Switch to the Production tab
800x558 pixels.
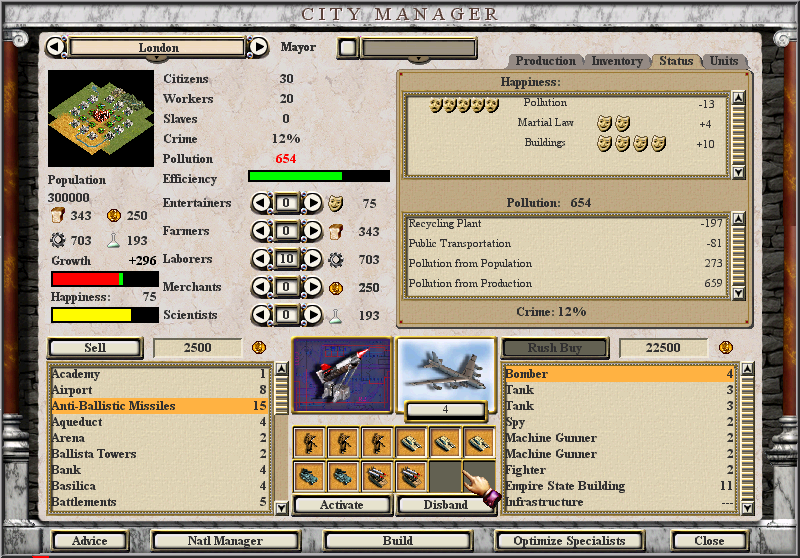point(545,61)
